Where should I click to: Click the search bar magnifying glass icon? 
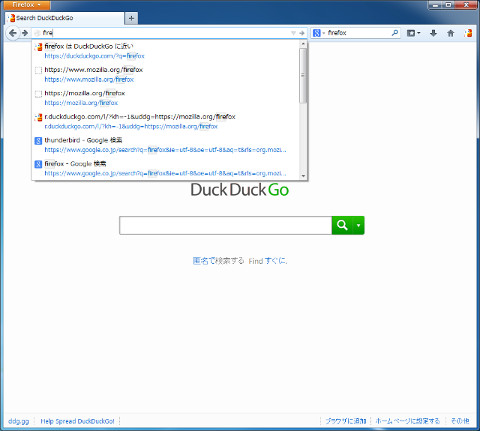pos(395,33)
